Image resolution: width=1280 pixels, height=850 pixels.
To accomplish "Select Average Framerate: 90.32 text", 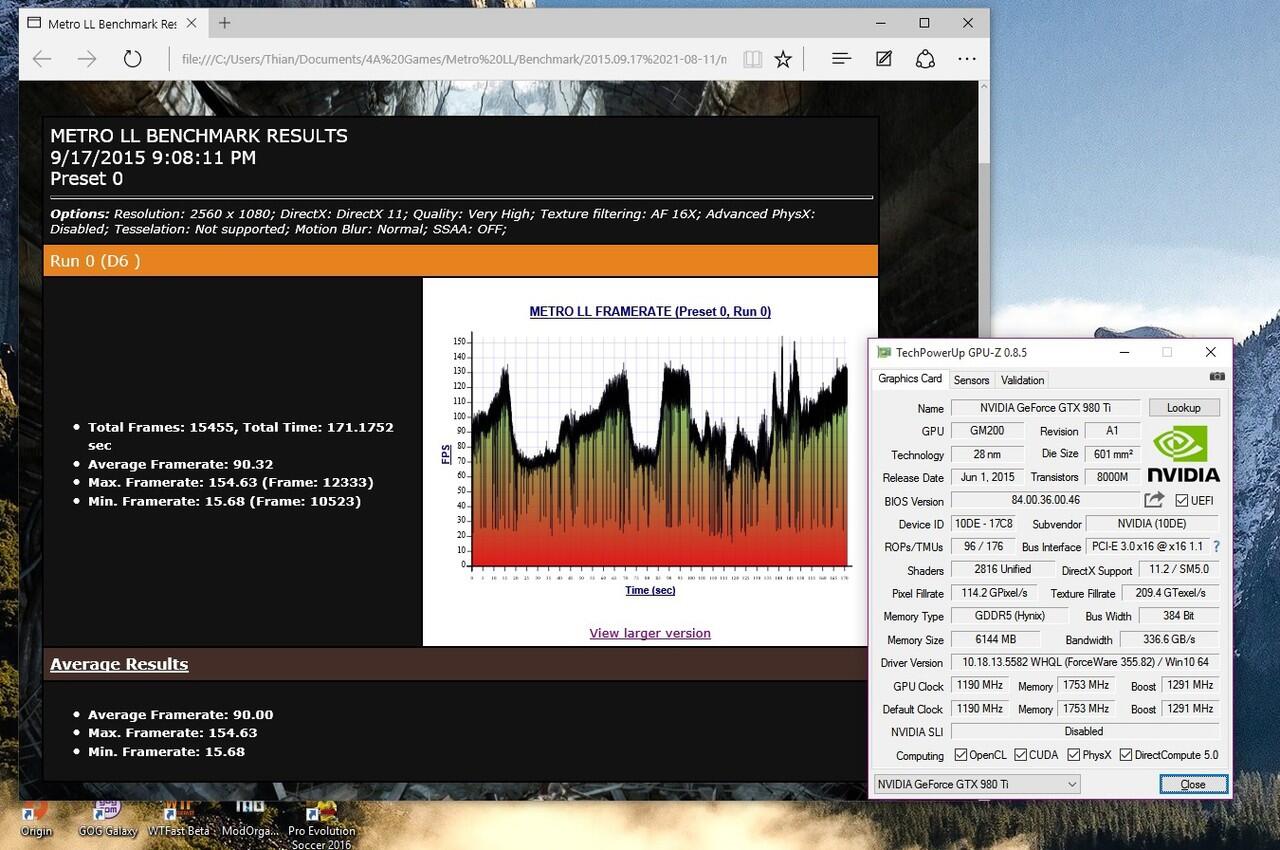I will pos(180,464).
